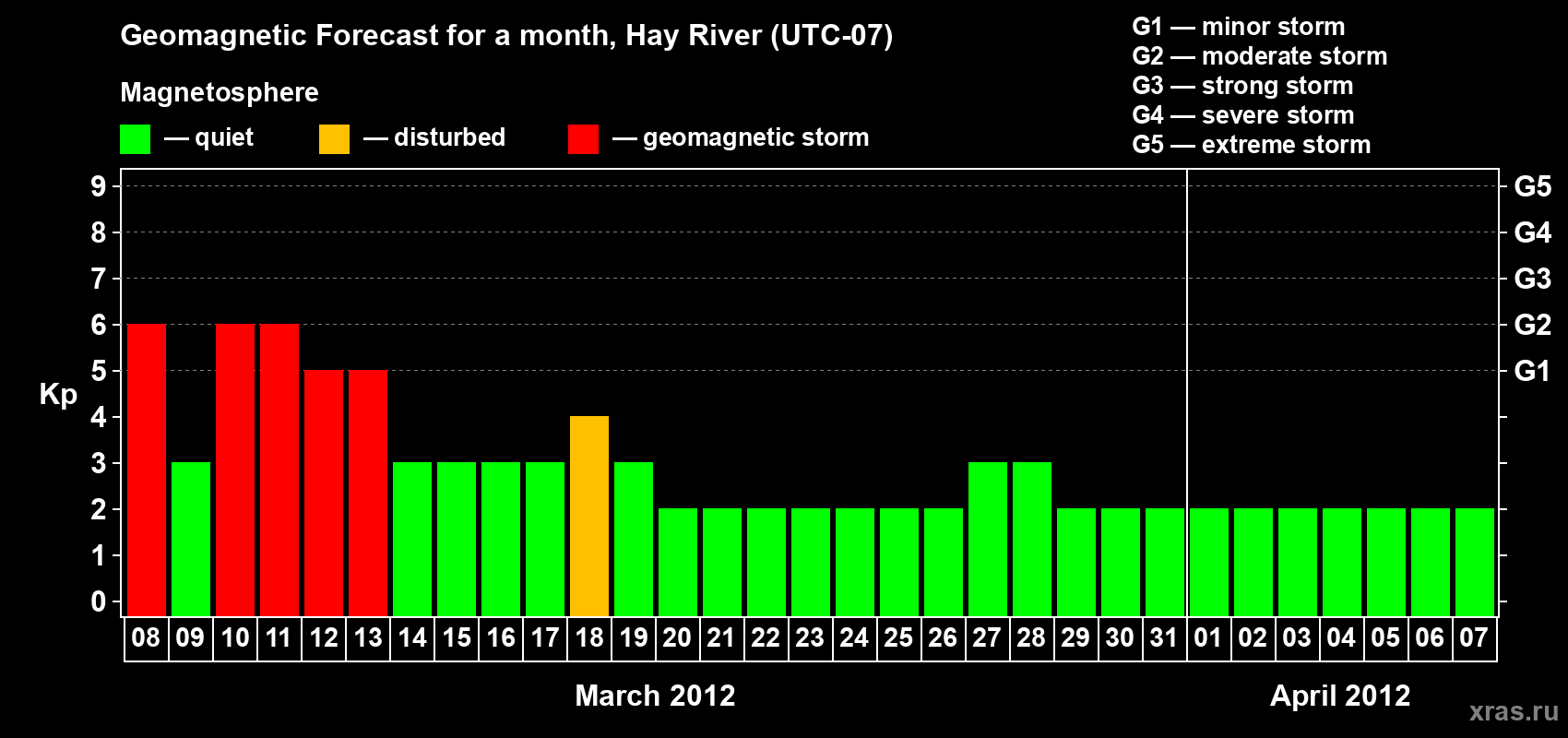The image size is (1568, 738).
Task: Click date label 22 on the axis
Action: coord(766,638)
